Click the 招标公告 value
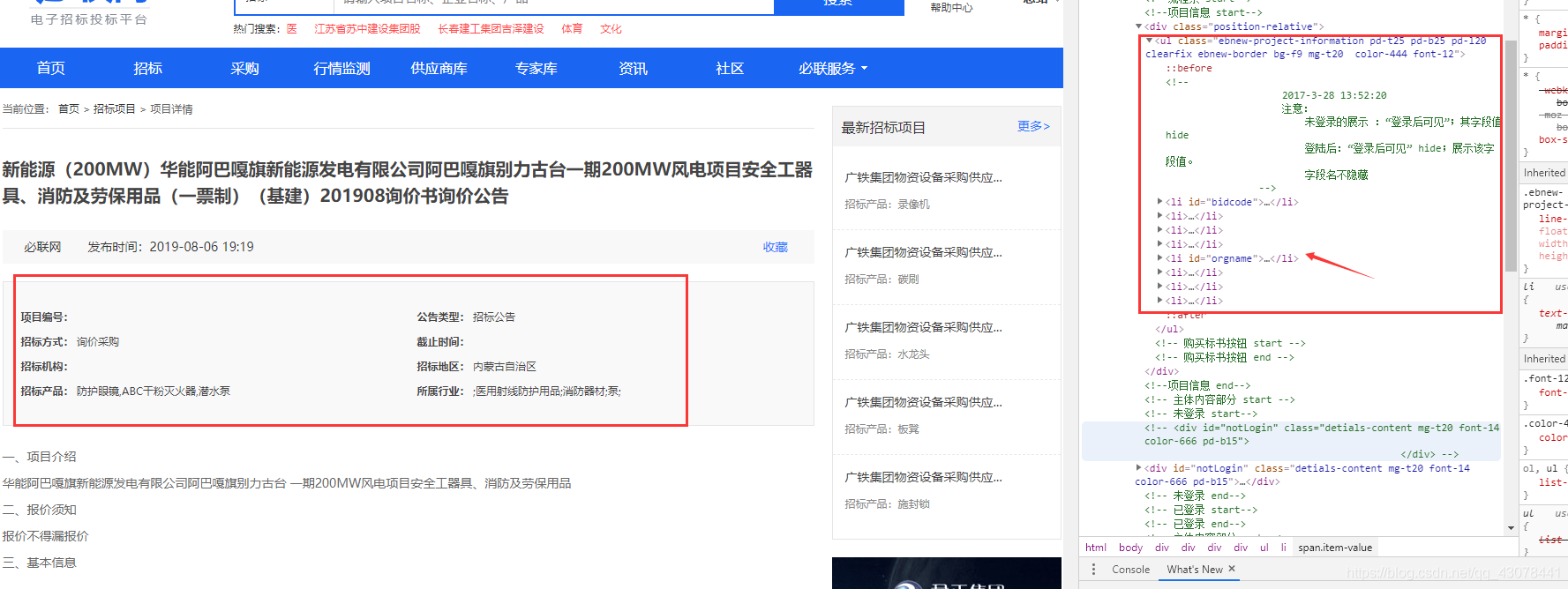 (x=494, y=317)
